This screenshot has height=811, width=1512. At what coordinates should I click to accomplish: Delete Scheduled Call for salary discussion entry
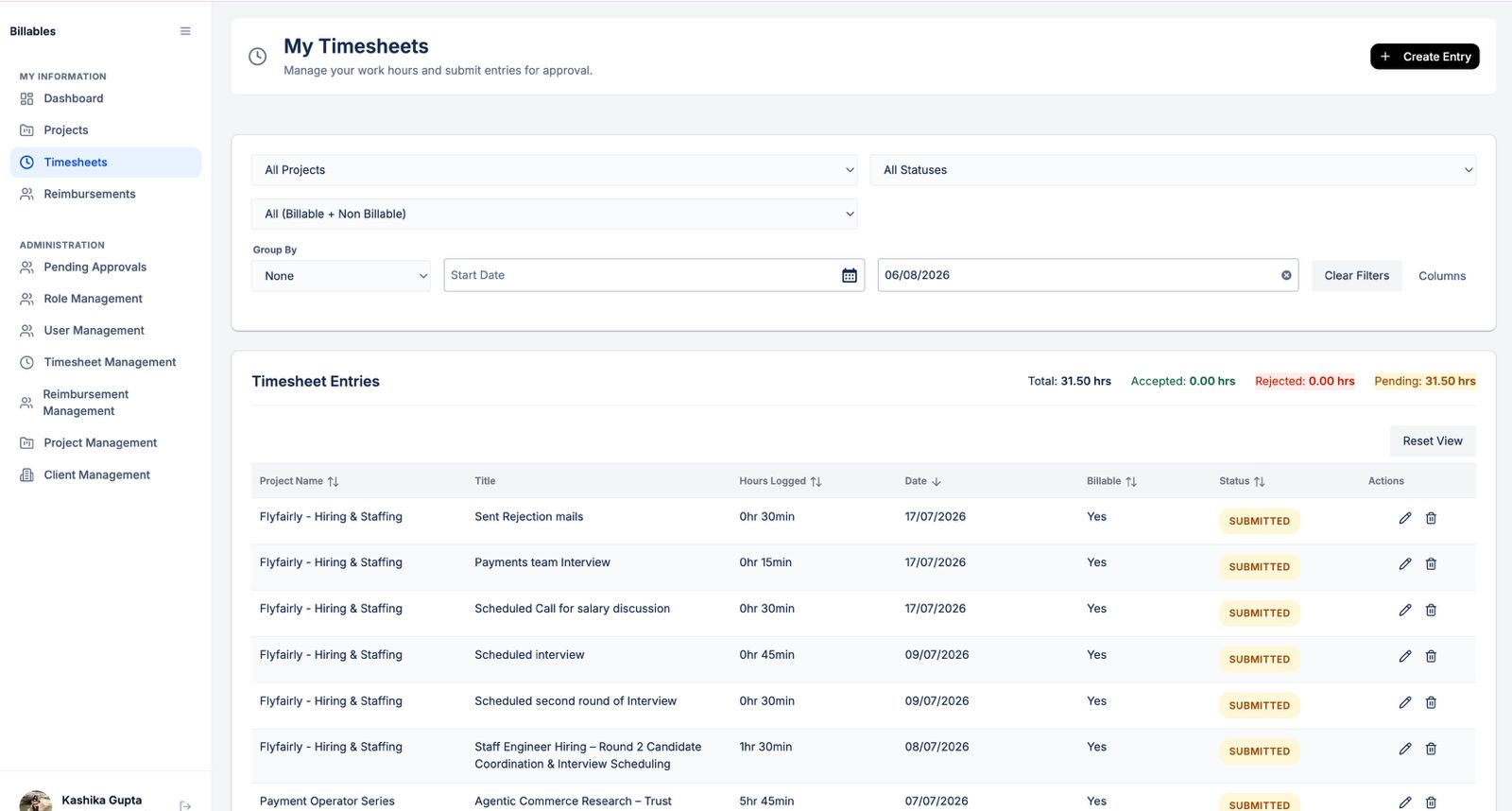tap(1431, 611)
